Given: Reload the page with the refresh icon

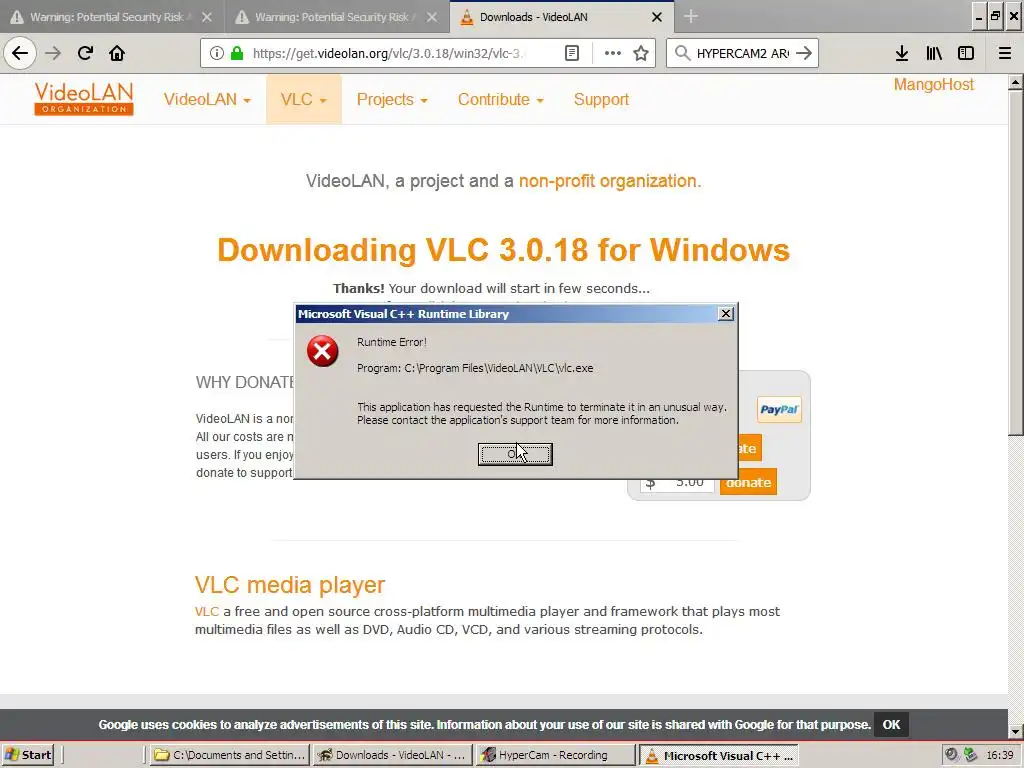Looking at the screenshot, I should pyautogui.click(x=85, y=53).
